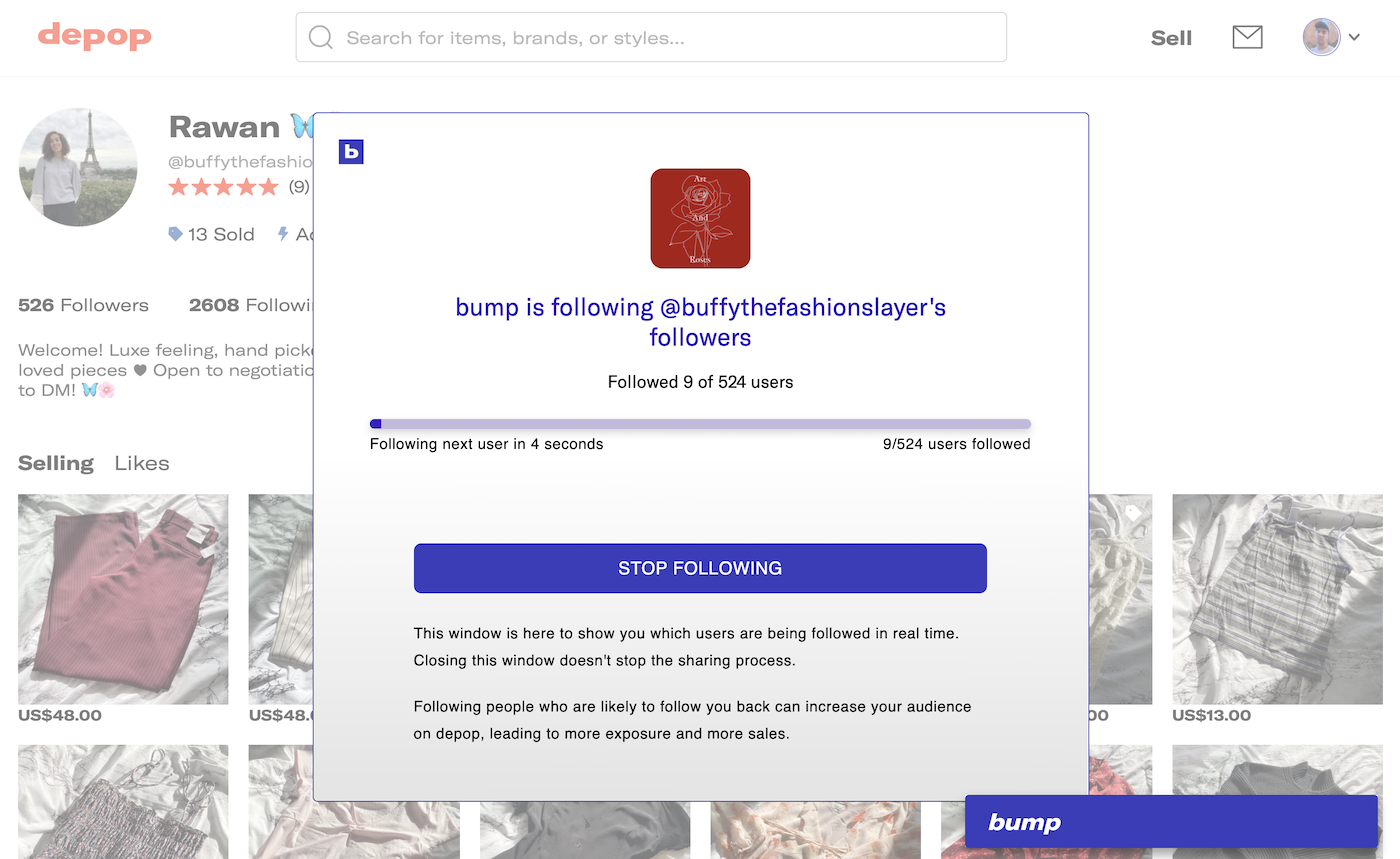The width and height of the screenshot is (1400, 859).
Task: Click the depop logo
Action: (95, 37)
